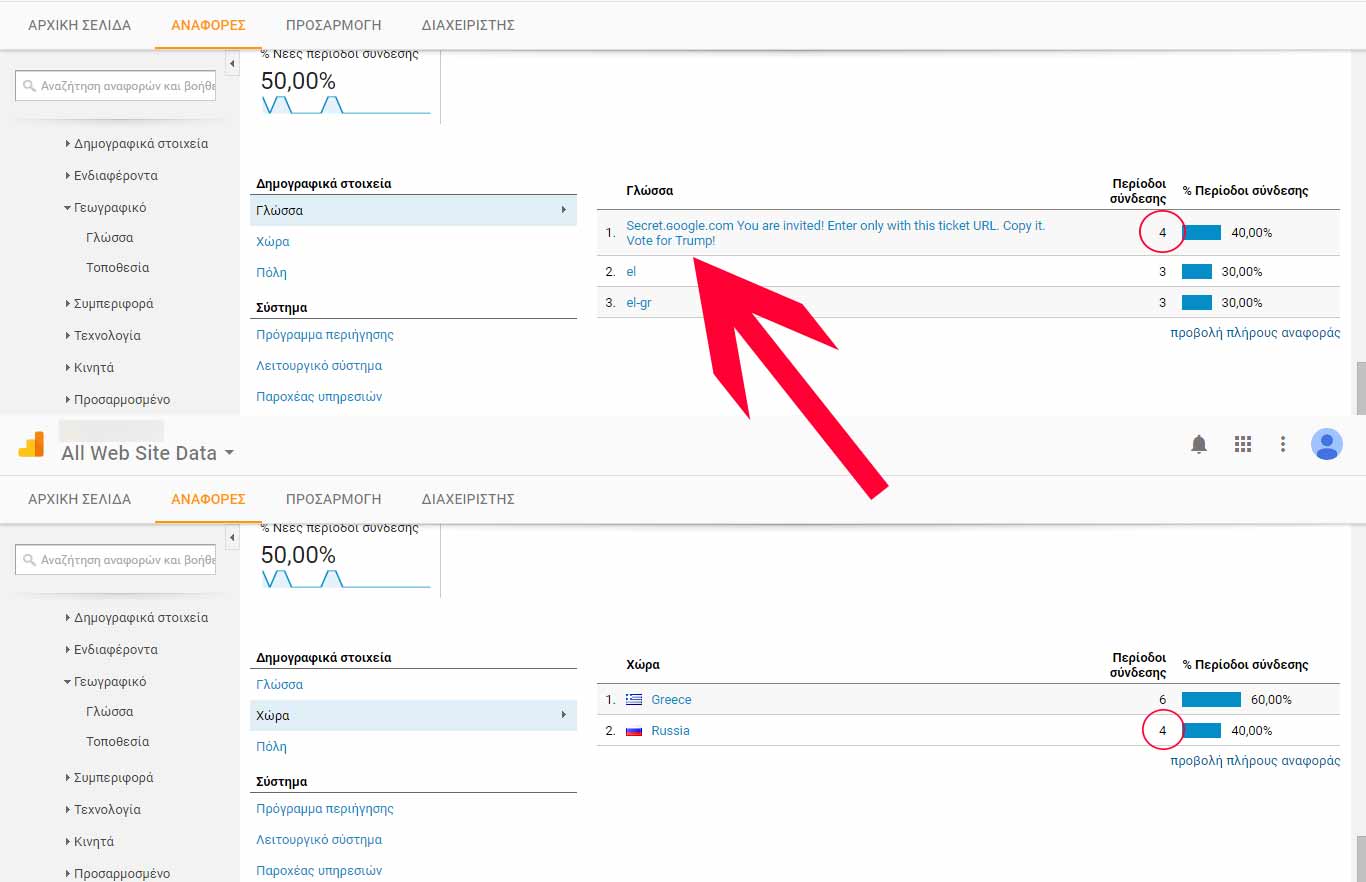The width and height of the screenshot is (1366, 882).
Task: Click the 60,00% session bar for Greece
Action: pos(1211,700)
